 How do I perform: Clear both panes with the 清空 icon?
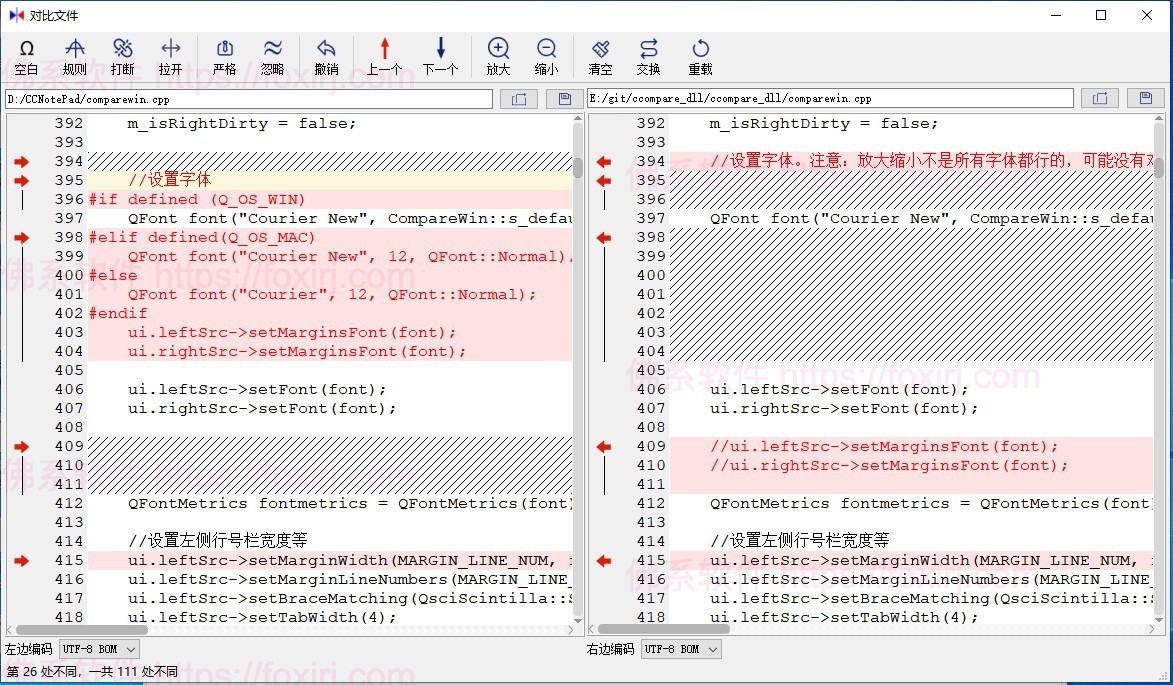600,55
